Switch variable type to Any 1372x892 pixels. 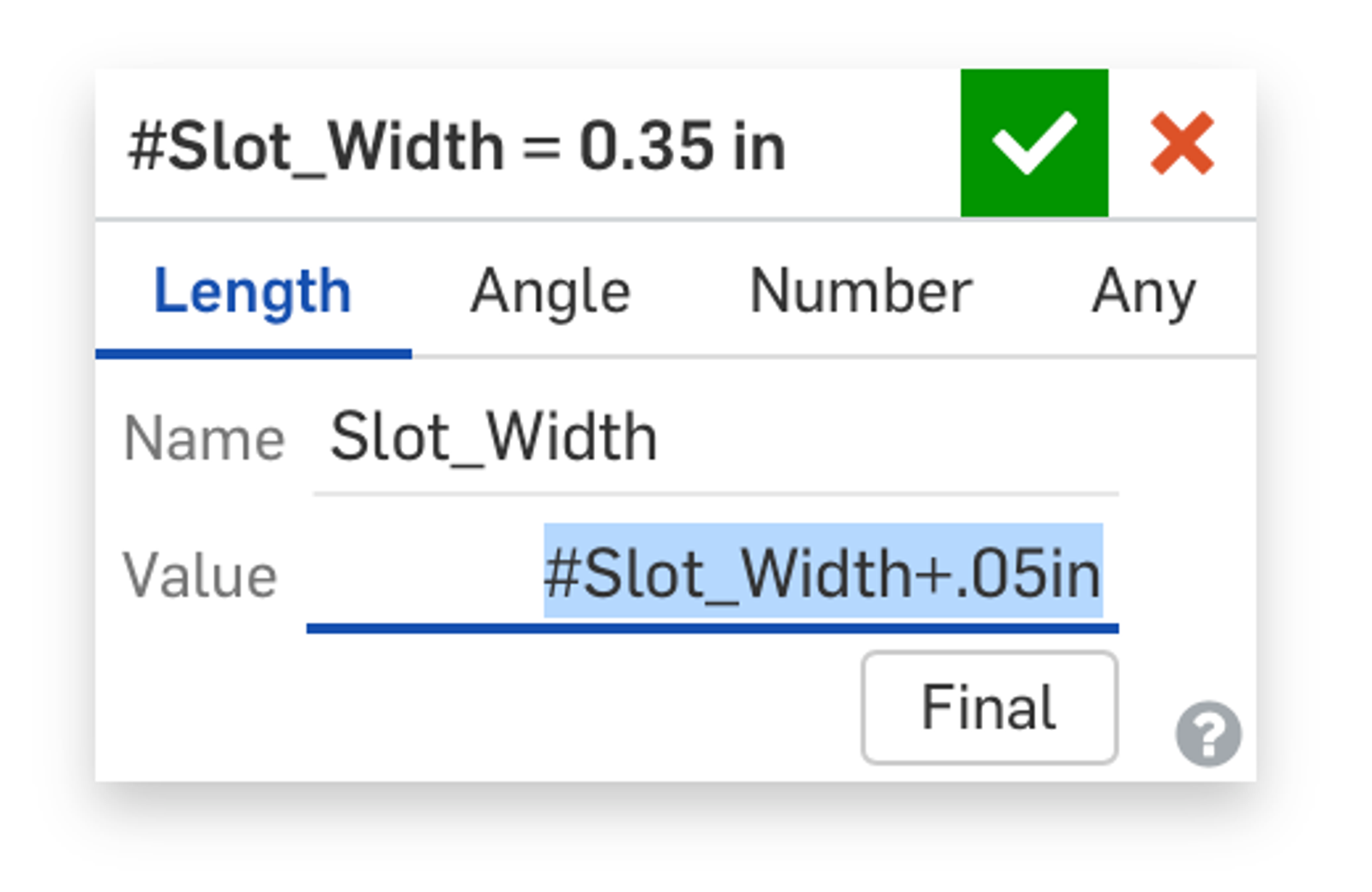click(x=1143, y=292)
